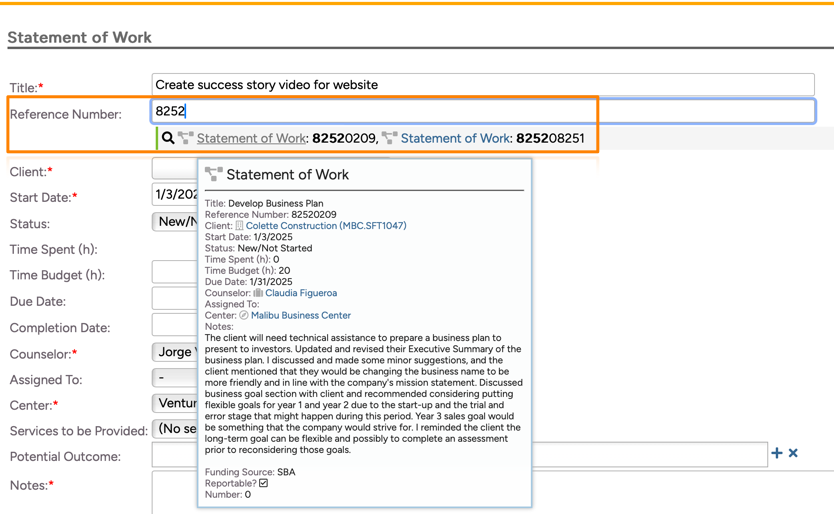Click the center icon beside Malibu Business Center
Viewport: 834px width, 514px height.
pyautogui.click(x=244, y=315)
